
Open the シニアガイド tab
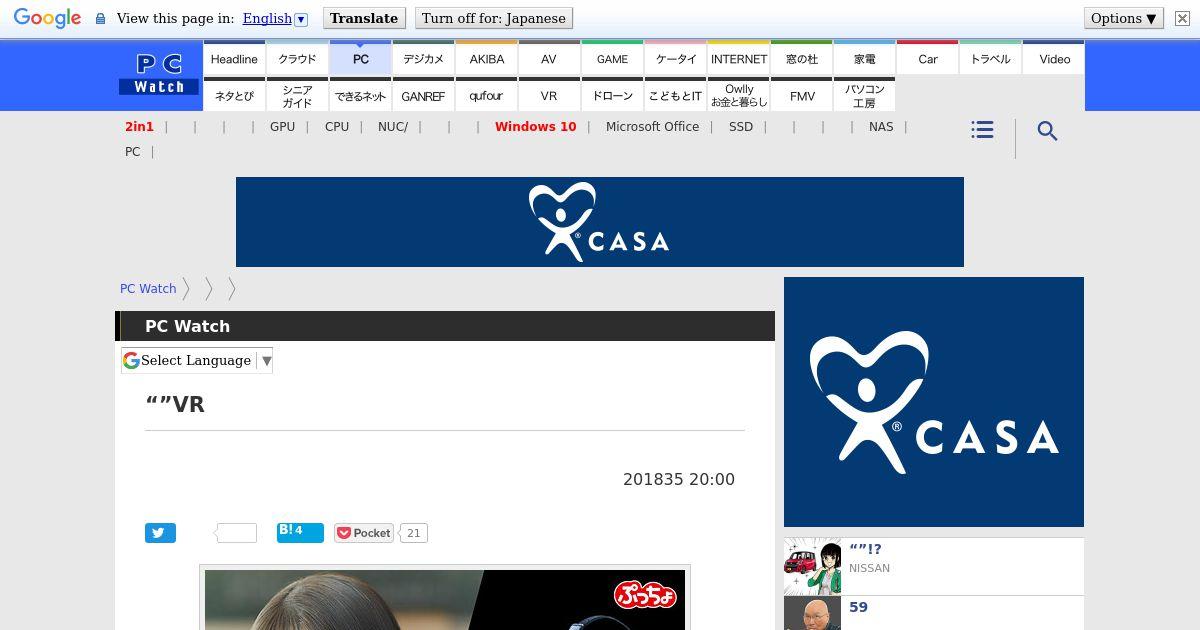click(297, 96)
